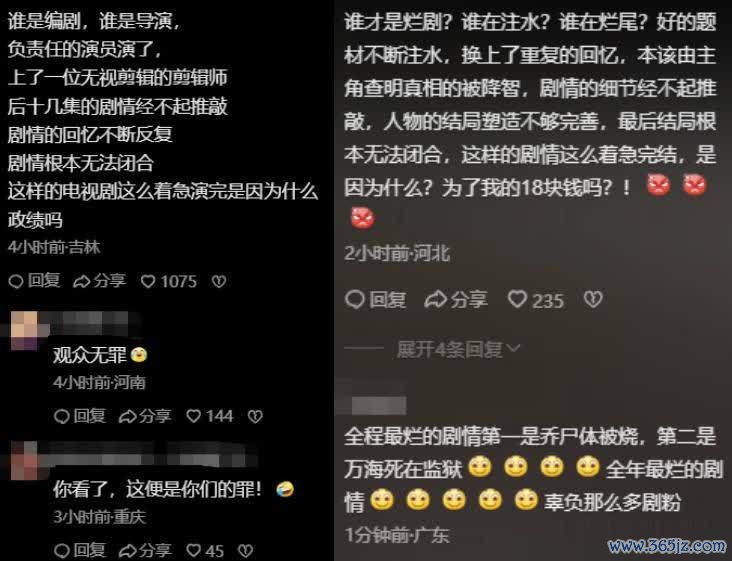Share the "观众无罪" comment from Henan
This screenshot has height=561, width=732.
(145, 416)
